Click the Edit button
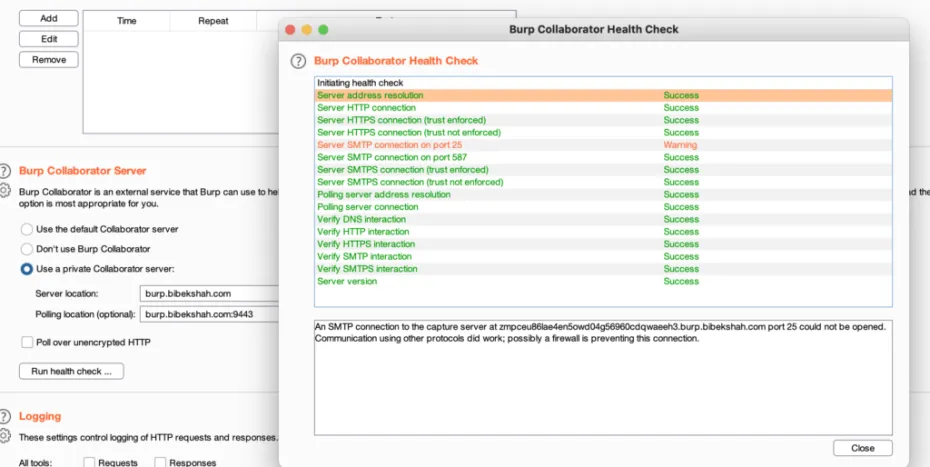The width and height of the screenshot is (930, 467). point(49,39)
